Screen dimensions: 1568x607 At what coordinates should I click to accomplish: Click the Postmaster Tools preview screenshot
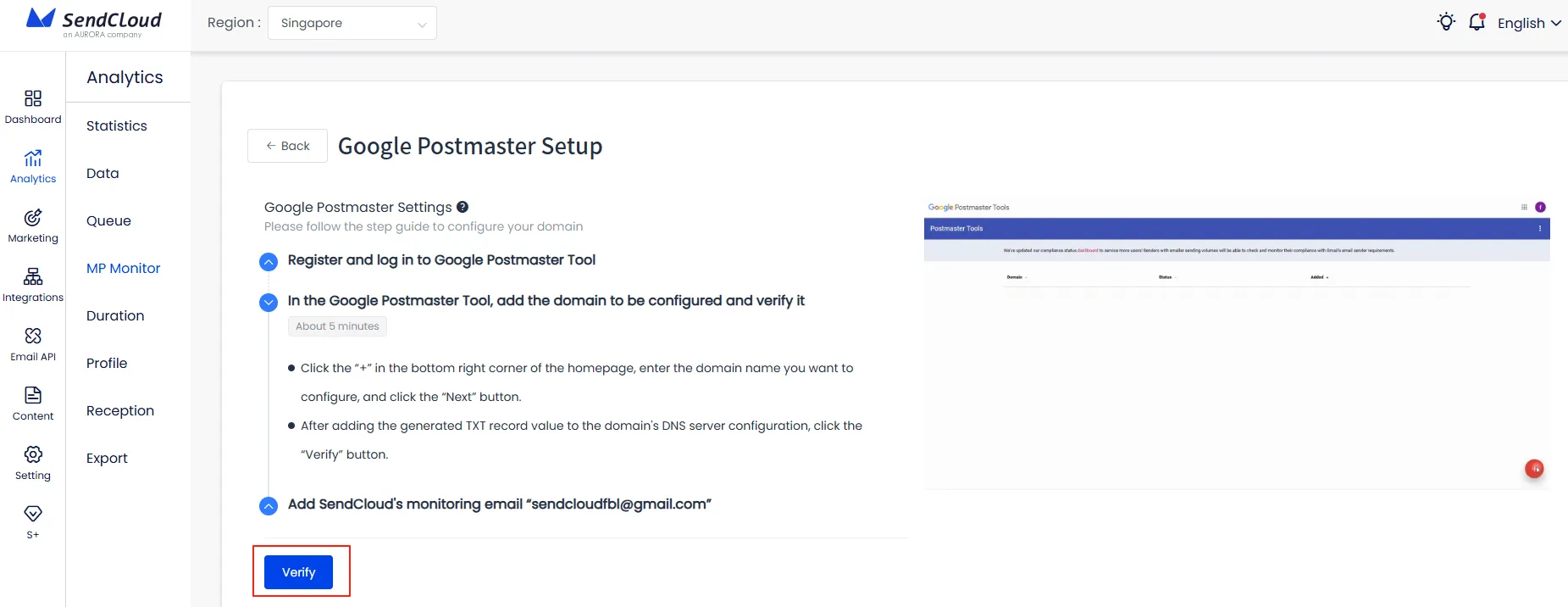click(x=1237, y=343)
